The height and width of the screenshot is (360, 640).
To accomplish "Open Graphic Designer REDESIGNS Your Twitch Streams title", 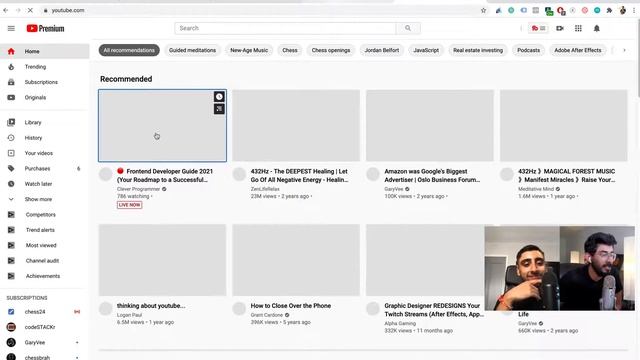I will coord(434,310).
